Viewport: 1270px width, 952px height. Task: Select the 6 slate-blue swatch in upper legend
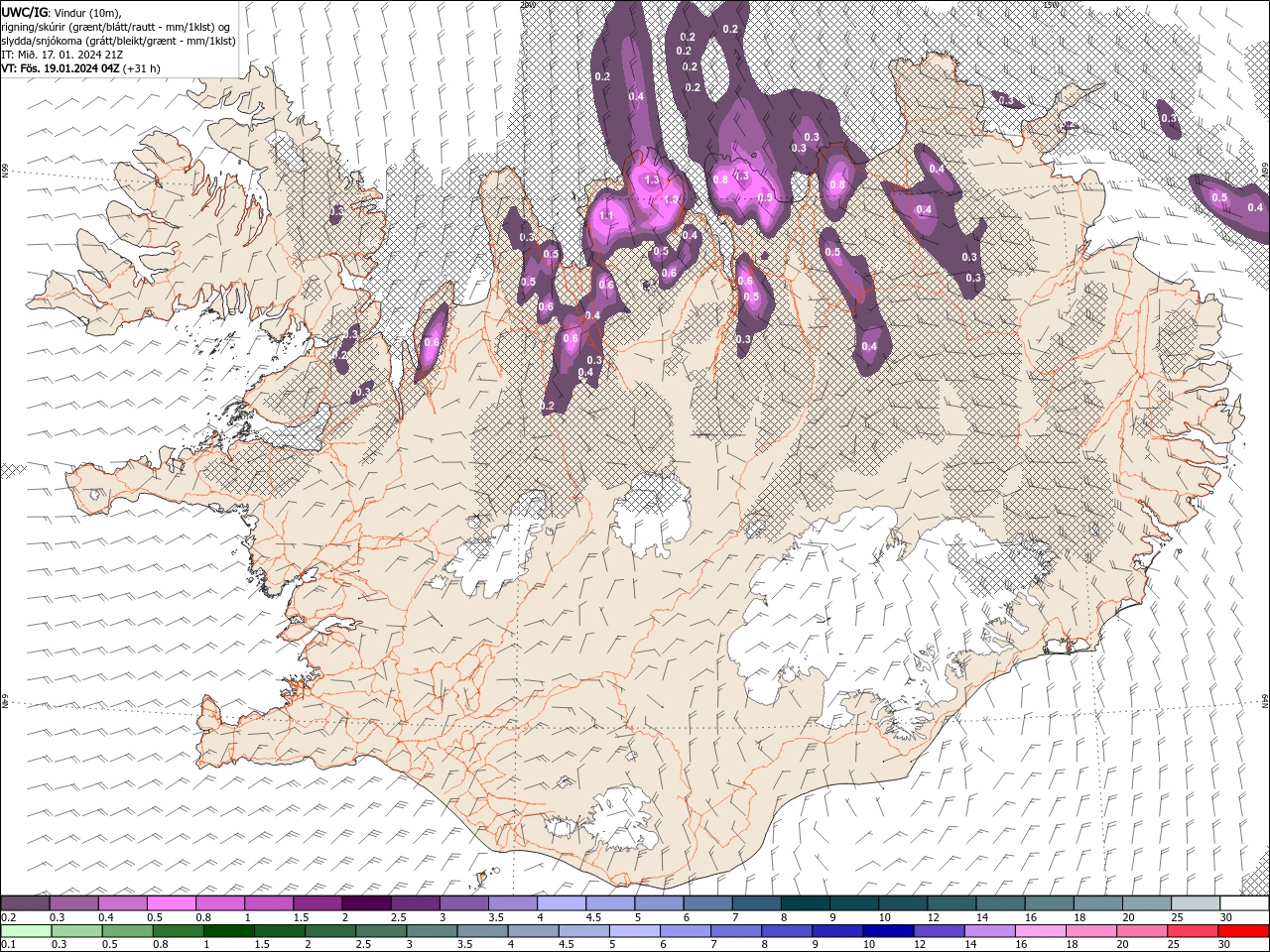pos(707,903)
